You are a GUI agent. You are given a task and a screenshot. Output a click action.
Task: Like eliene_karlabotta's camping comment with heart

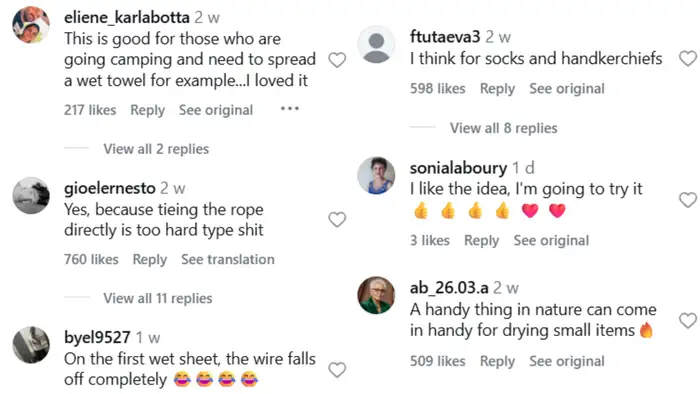[x=337, y=60]
